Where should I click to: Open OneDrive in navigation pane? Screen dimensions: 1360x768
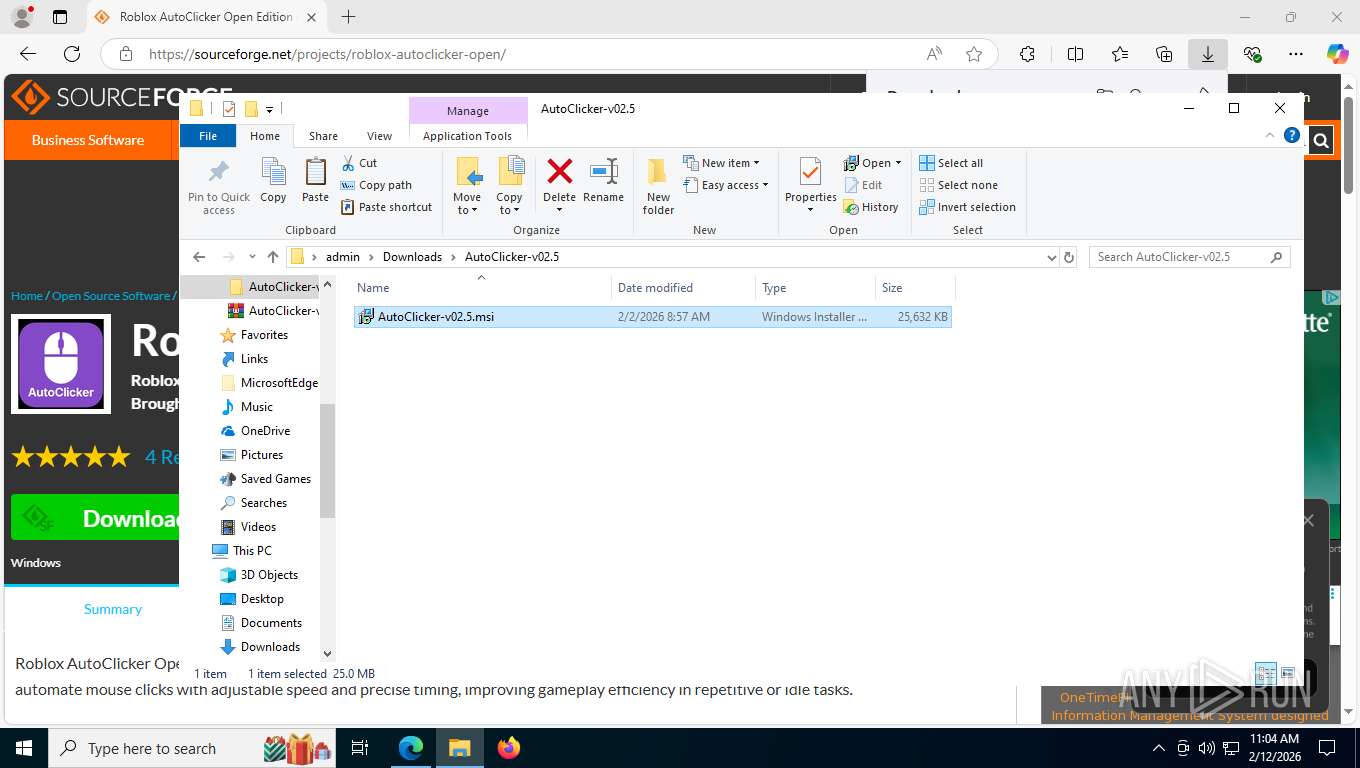(x=265, y=431)
